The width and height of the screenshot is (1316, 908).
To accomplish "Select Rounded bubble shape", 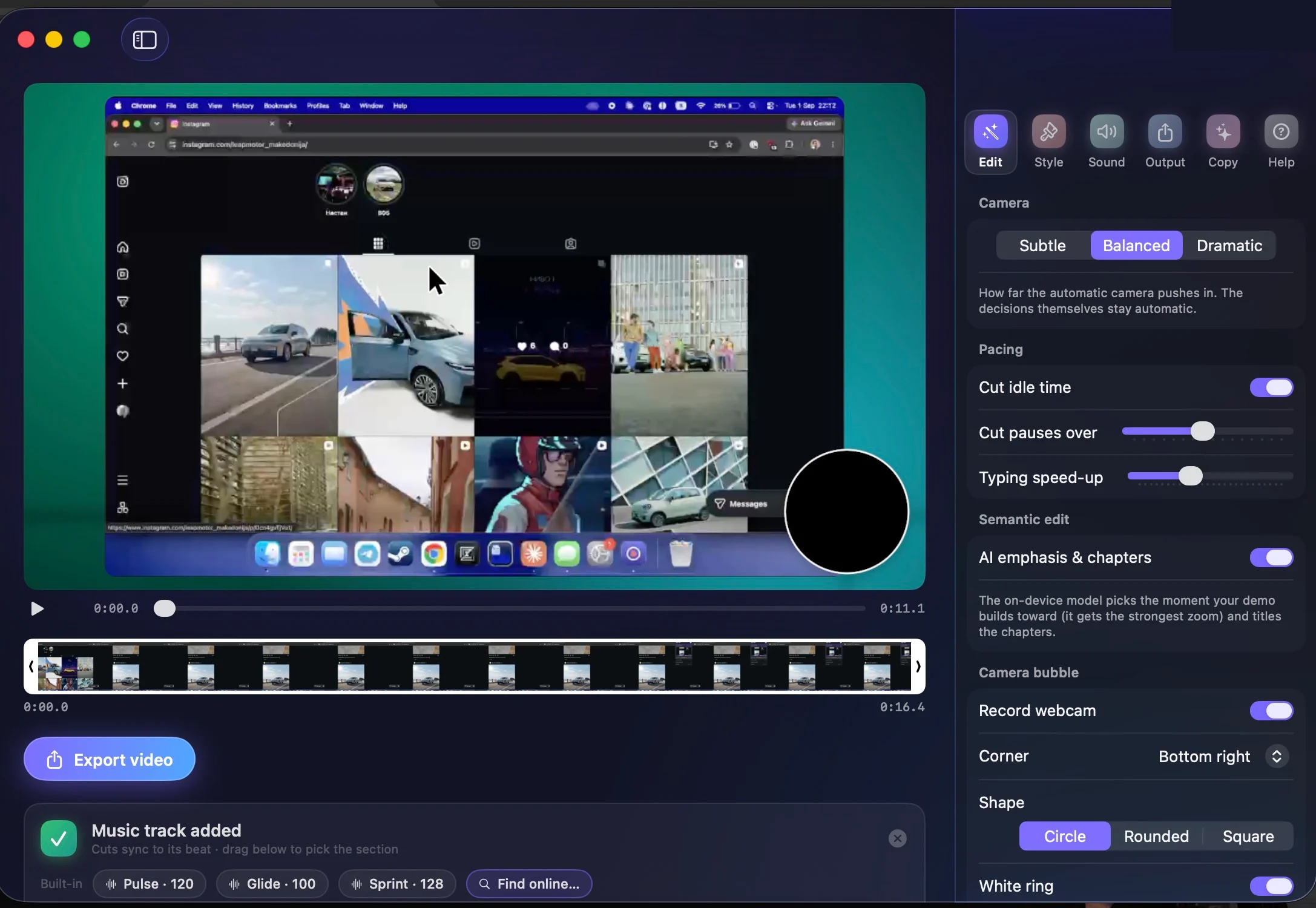I will (1156, 836).
